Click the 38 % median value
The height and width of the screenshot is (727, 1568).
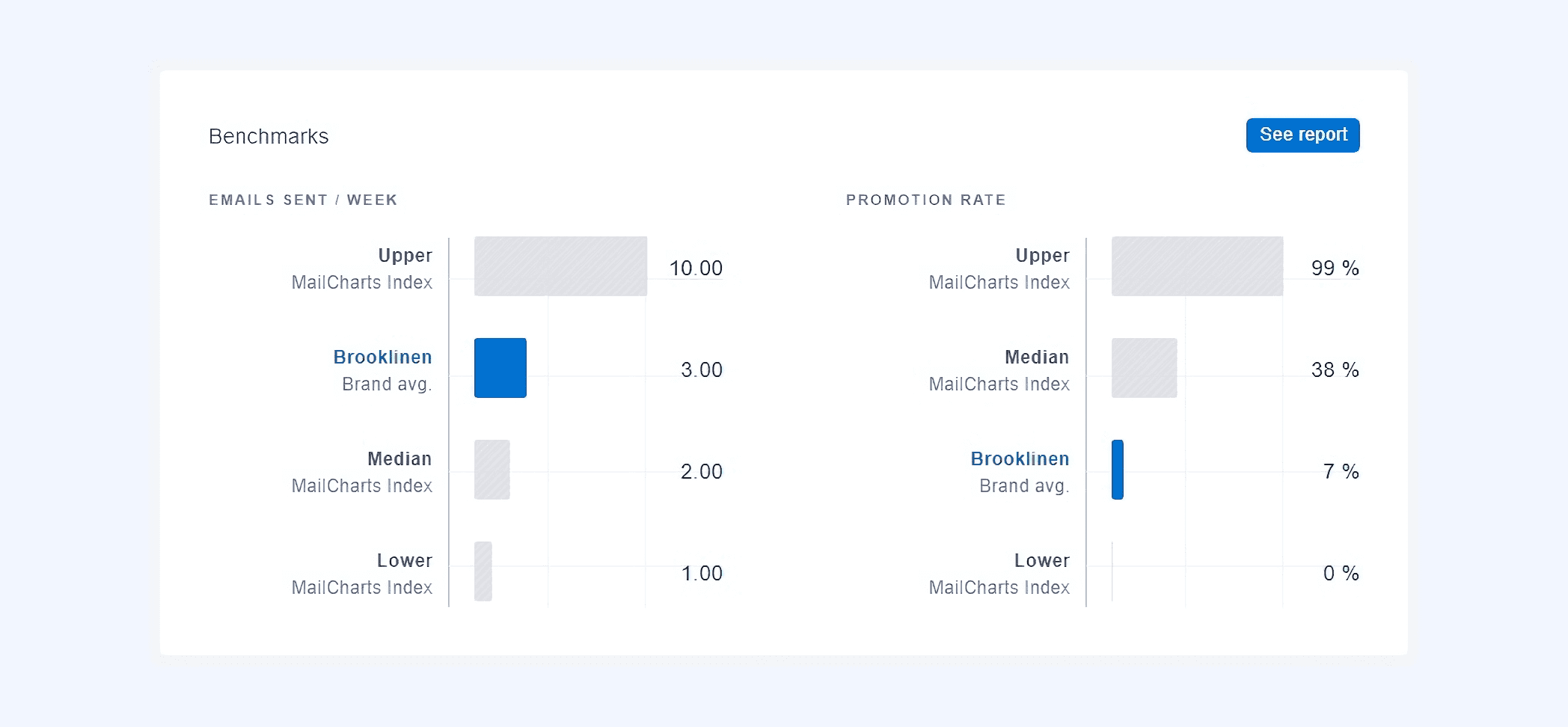pos(1335,370)
